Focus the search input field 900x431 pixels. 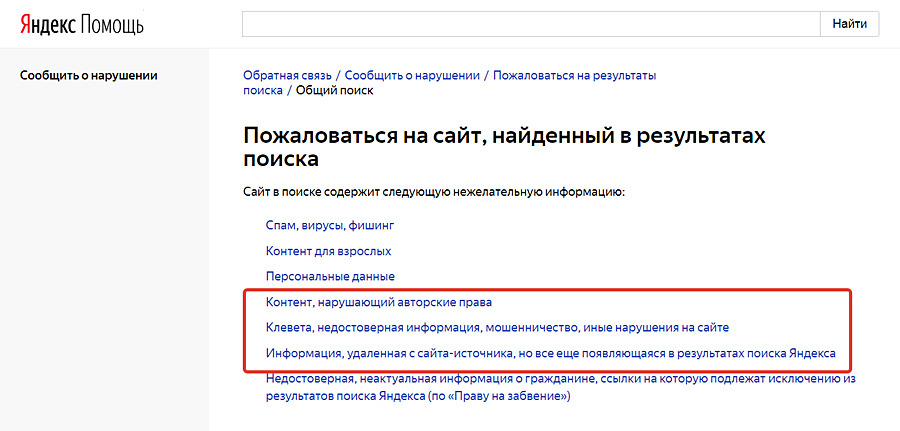point(530,24)
